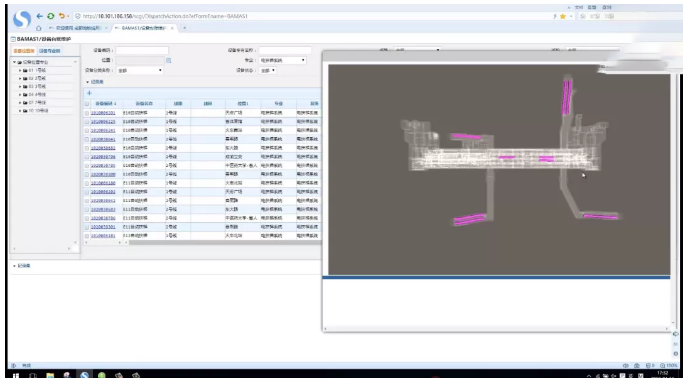689x382 pixels.
Task: Click the orange undo arrow icon
Action: pos(62,16)
